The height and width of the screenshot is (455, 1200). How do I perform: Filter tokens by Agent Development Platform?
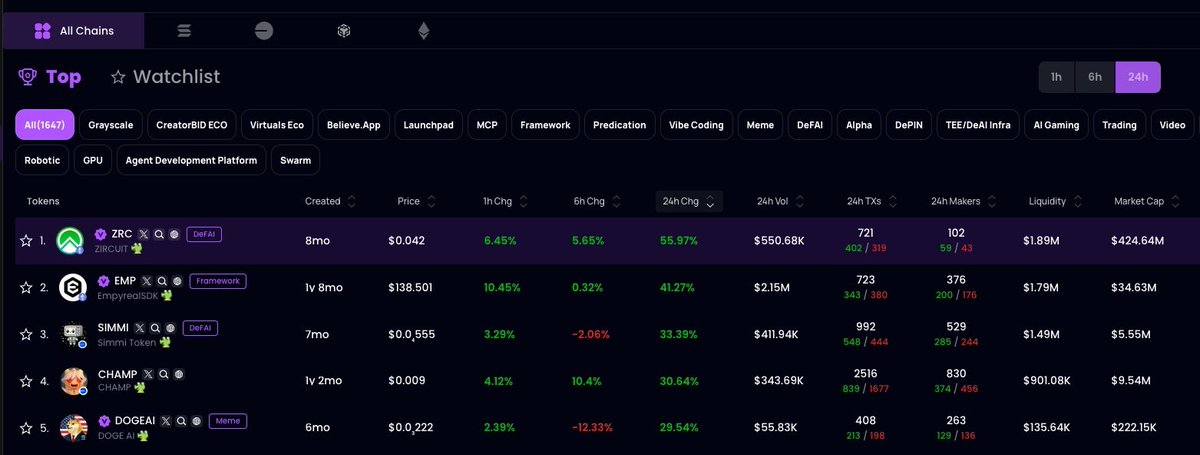(x=191, y=160)
